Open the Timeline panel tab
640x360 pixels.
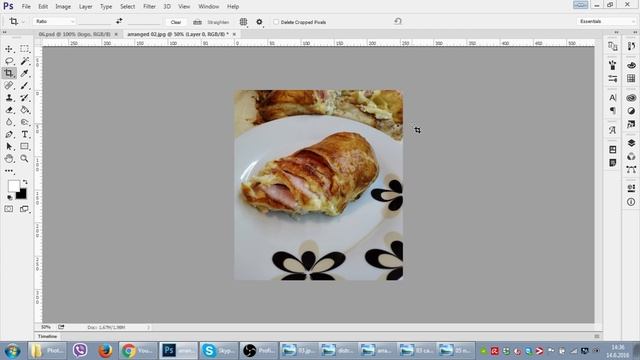coord(47,336)
